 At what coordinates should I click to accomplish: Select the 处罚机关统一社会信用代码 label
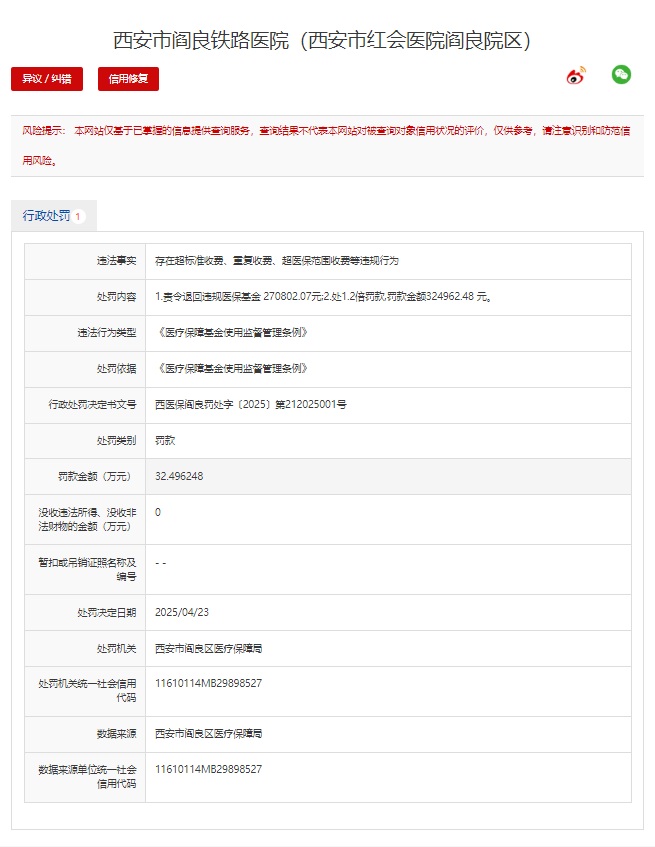tap(87, 691)
